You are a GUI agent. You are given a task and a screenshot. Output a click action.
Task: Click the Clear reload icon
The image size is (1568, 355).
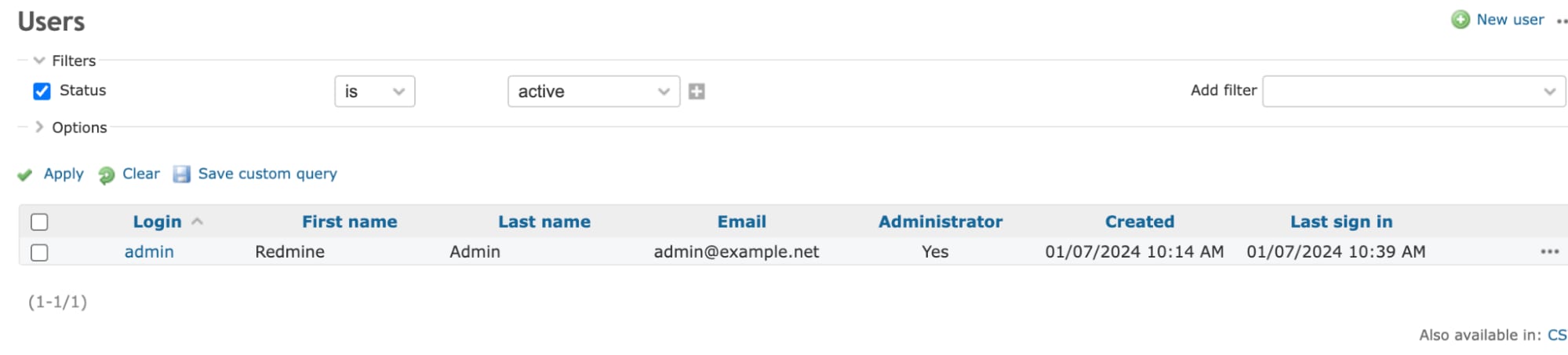click(107, 175)
